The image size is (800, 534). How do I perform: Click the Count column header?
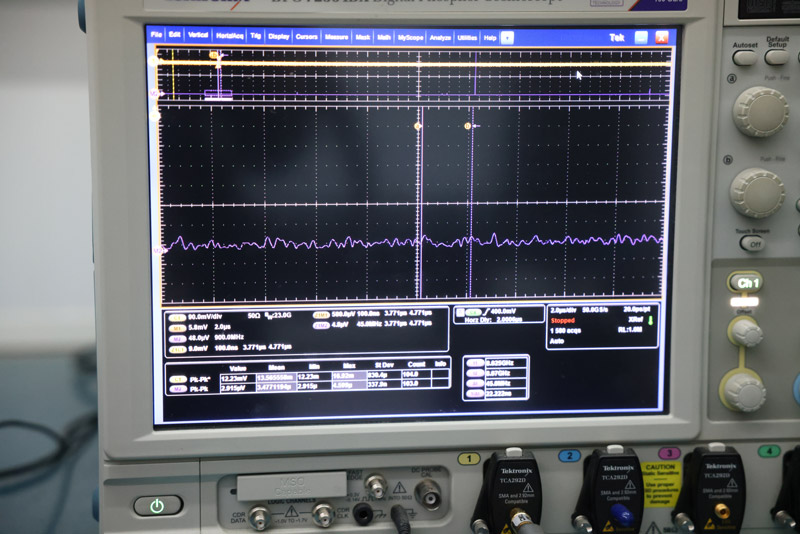[416, 364]
